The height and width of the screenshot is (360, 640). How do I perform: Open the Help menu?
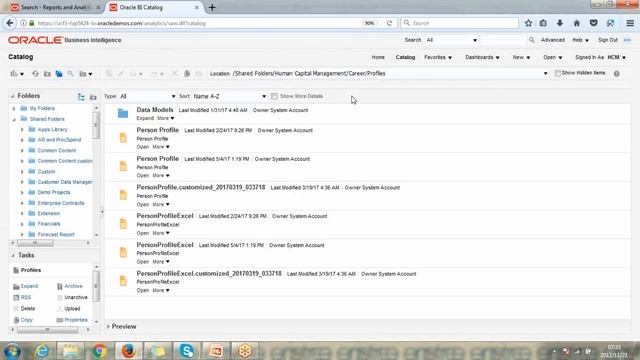580,40
